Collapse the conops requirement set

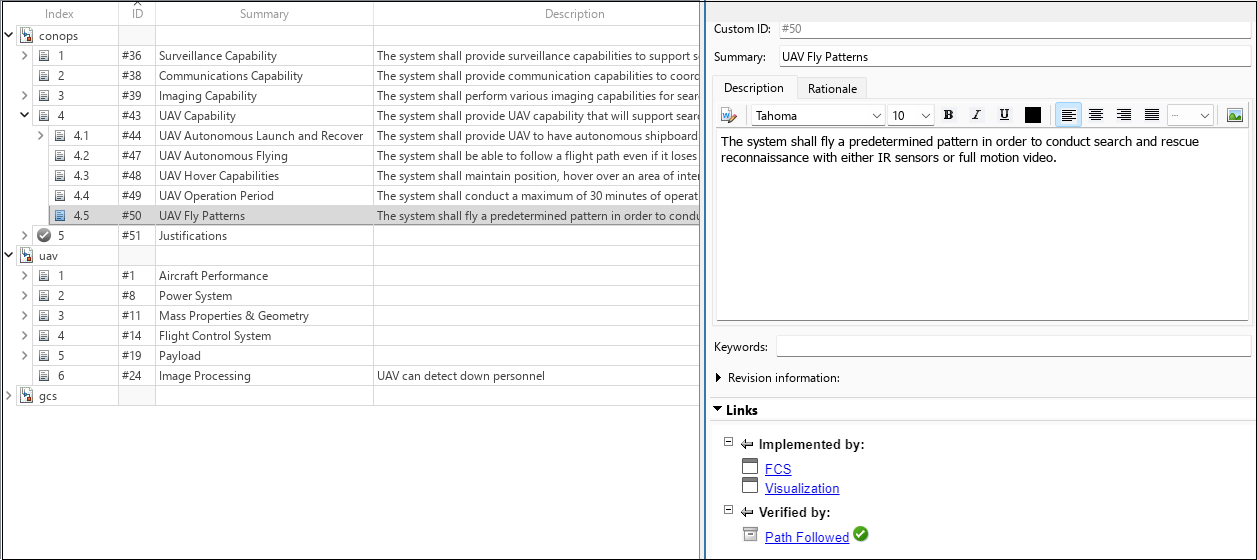[9, 36]
